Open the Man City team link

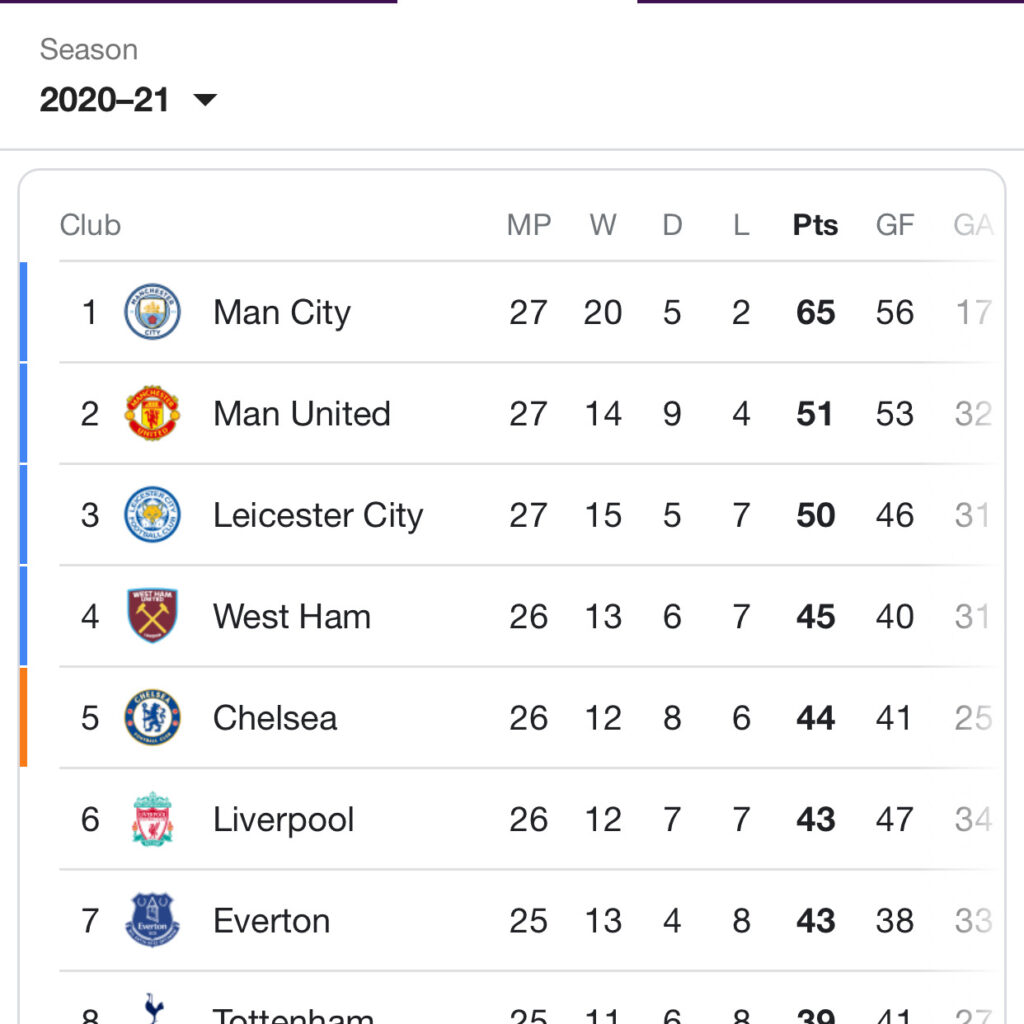(281, 312)
